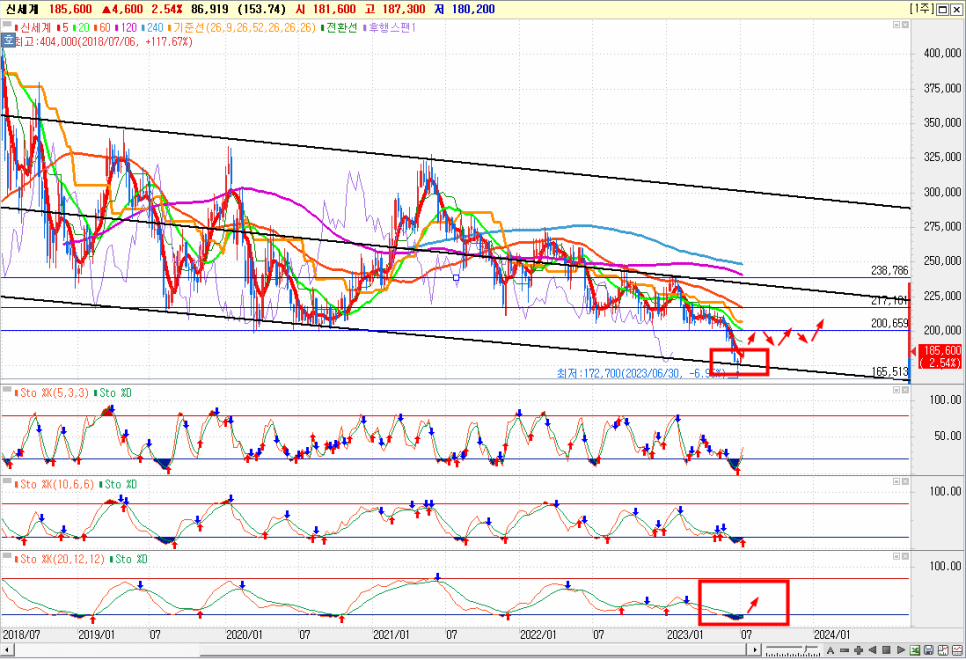Click the red current price tag on price axis
This screenshot has height=660, width=966.
[x=940, y=356]
